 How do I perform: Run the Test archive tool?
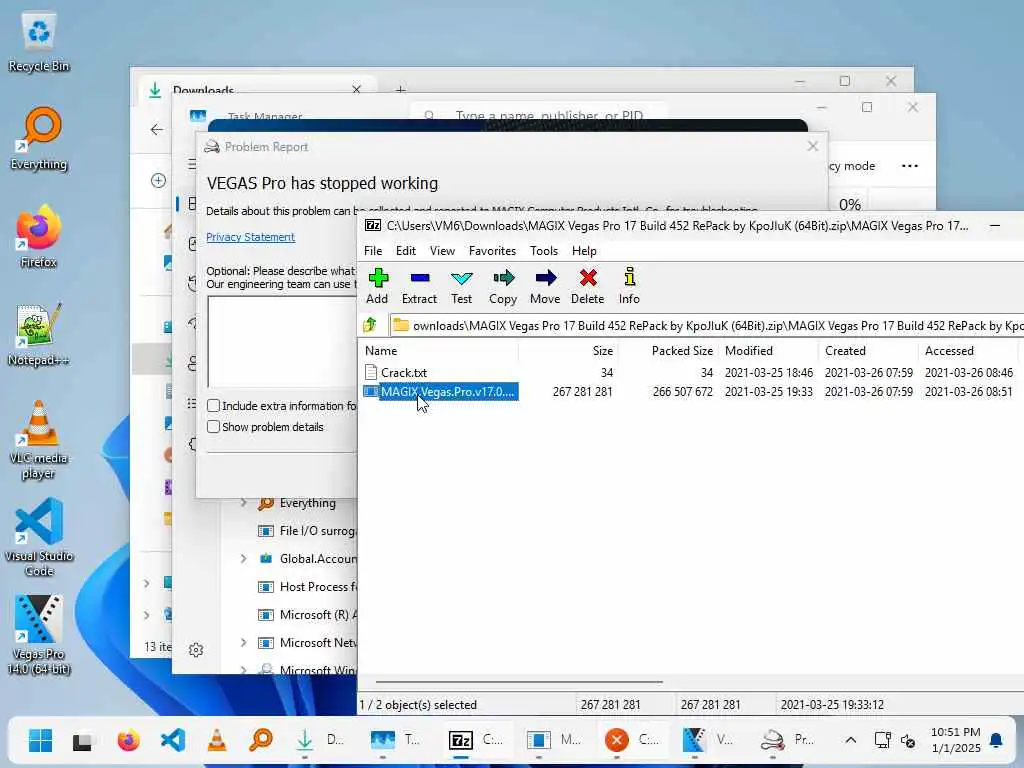click(461, 286)
